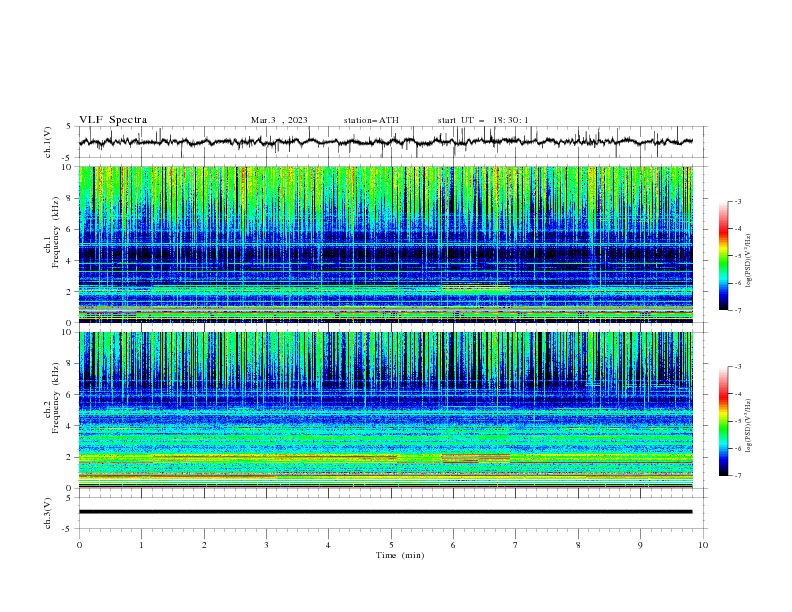This screenshot has height=612, width=792.
Task: Click the ch.1 "Frequency (kHz)" axis label
Action: pyautogui.click(x=56, y=233)
